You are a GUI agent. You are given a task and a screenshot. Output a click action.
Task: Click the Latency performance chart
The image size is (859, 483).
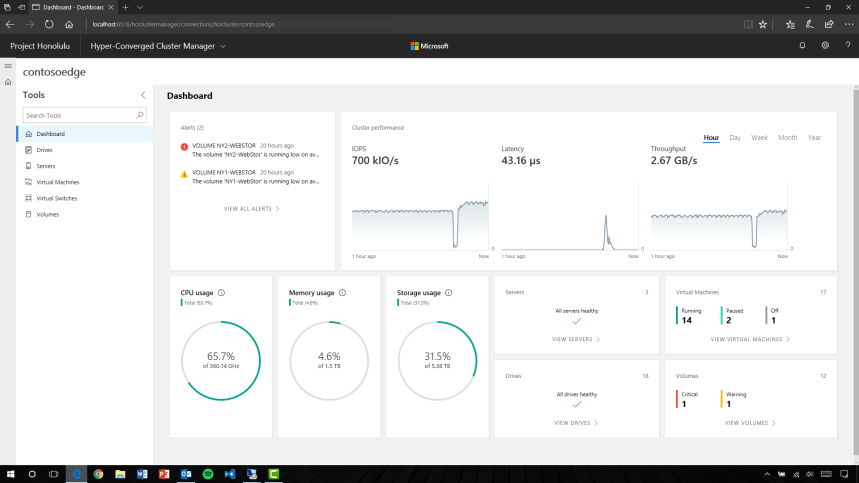click(570, 216)
